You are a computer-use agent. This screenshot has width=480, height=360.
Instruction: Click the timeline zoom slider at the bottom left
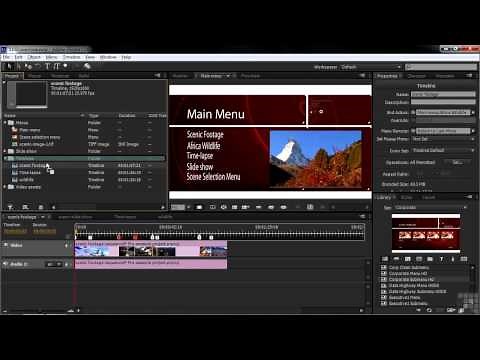coord(40,310)
